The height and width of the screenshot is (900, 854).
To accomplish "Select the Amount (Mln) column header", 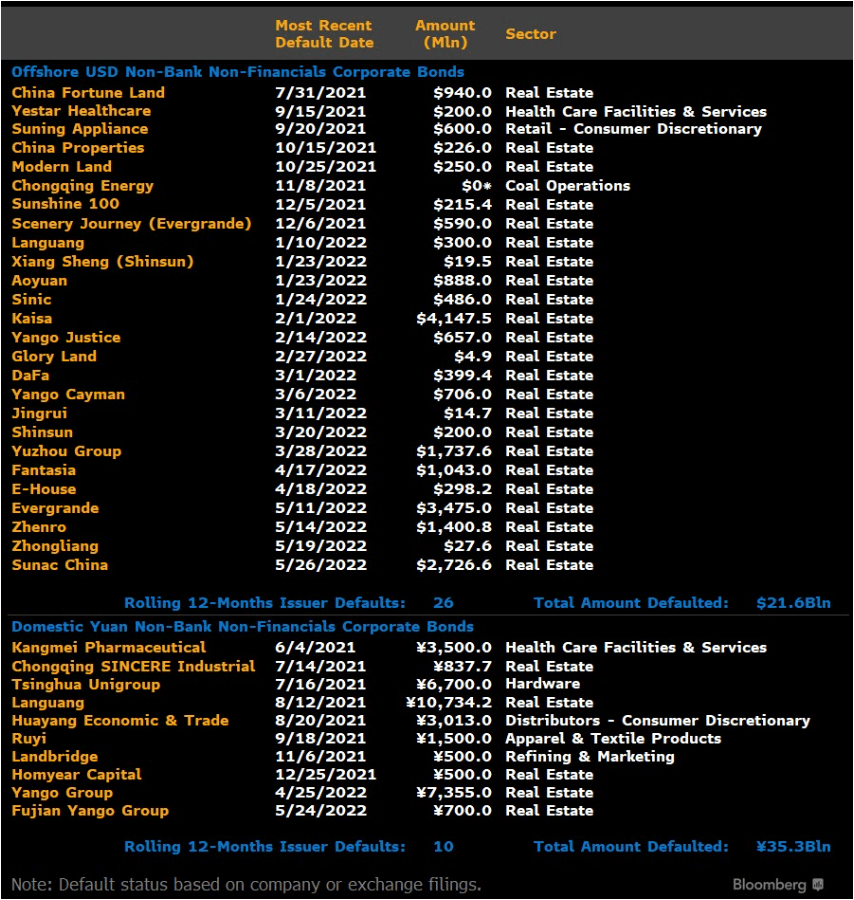I will click(445, 34).
